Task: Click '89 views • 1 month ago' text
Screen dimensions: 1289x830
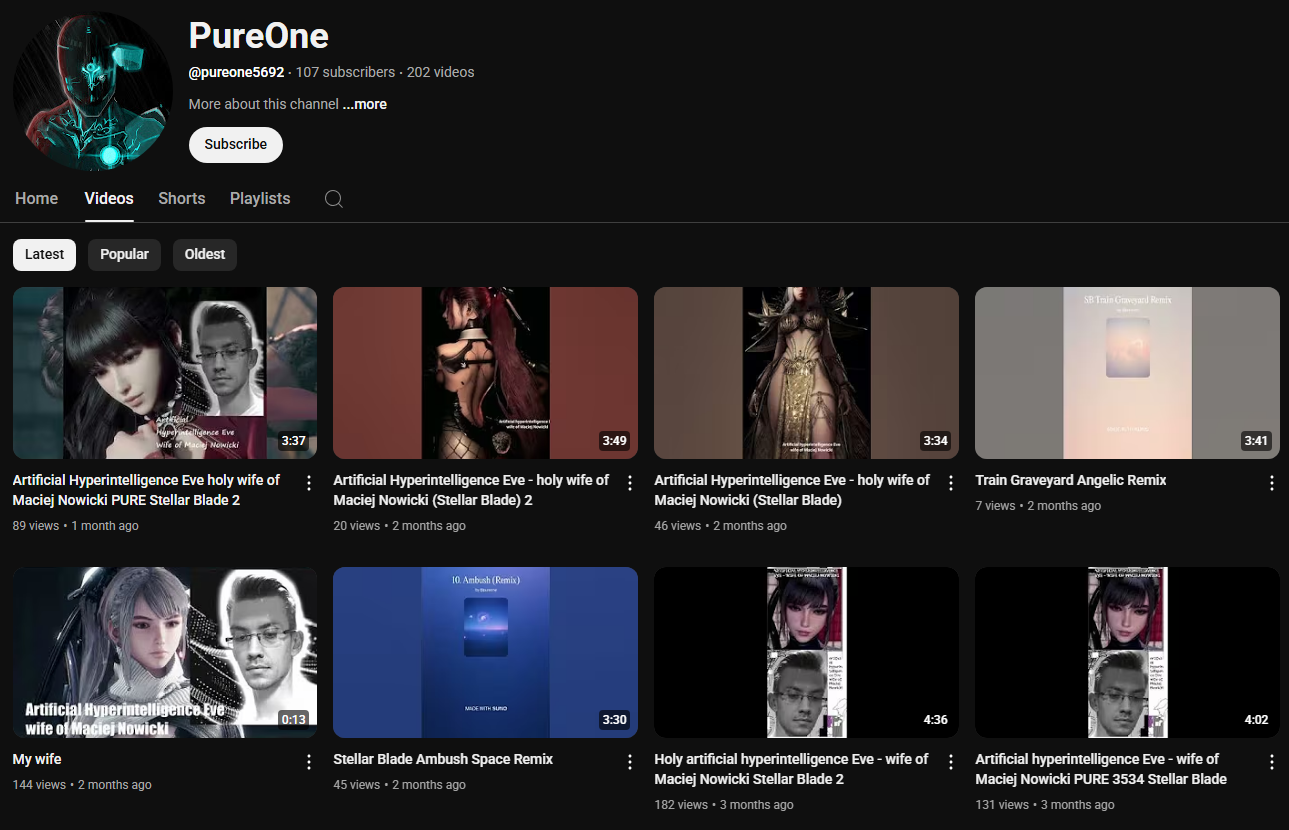Action: point(76,526)
